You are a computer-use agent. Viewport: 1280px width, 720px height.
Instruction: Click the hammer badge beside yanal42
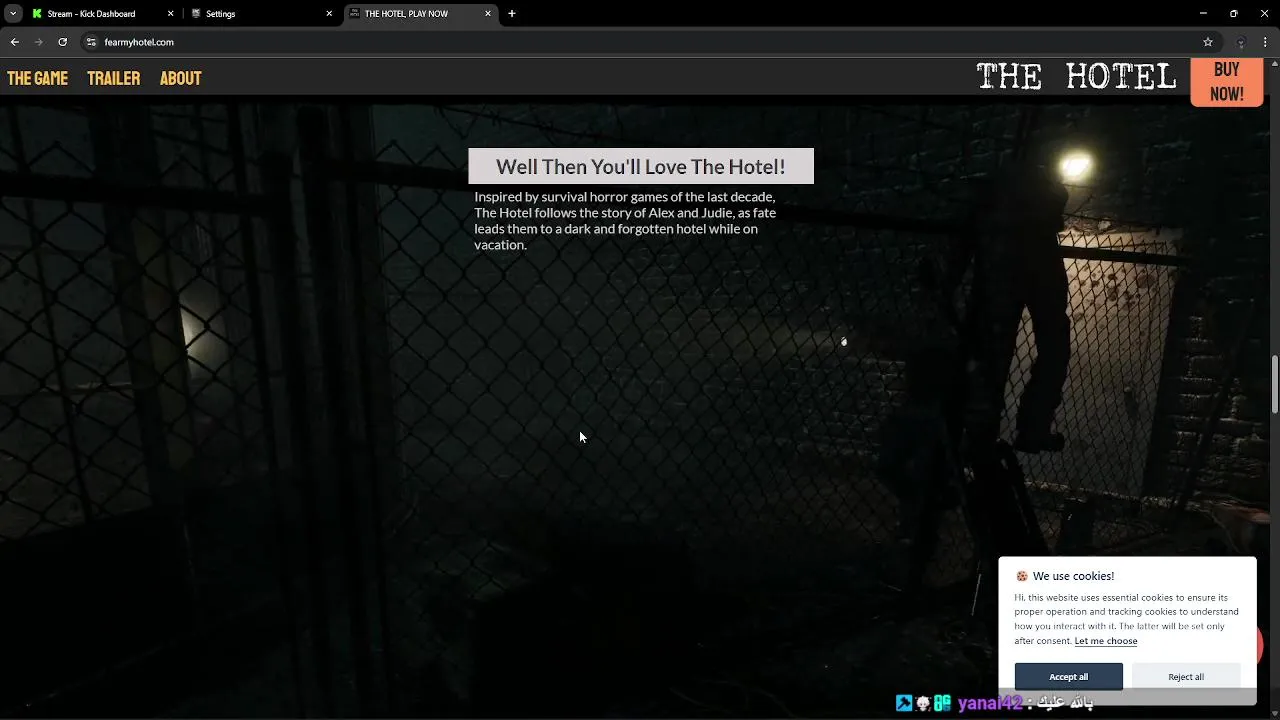pos(904,703)
